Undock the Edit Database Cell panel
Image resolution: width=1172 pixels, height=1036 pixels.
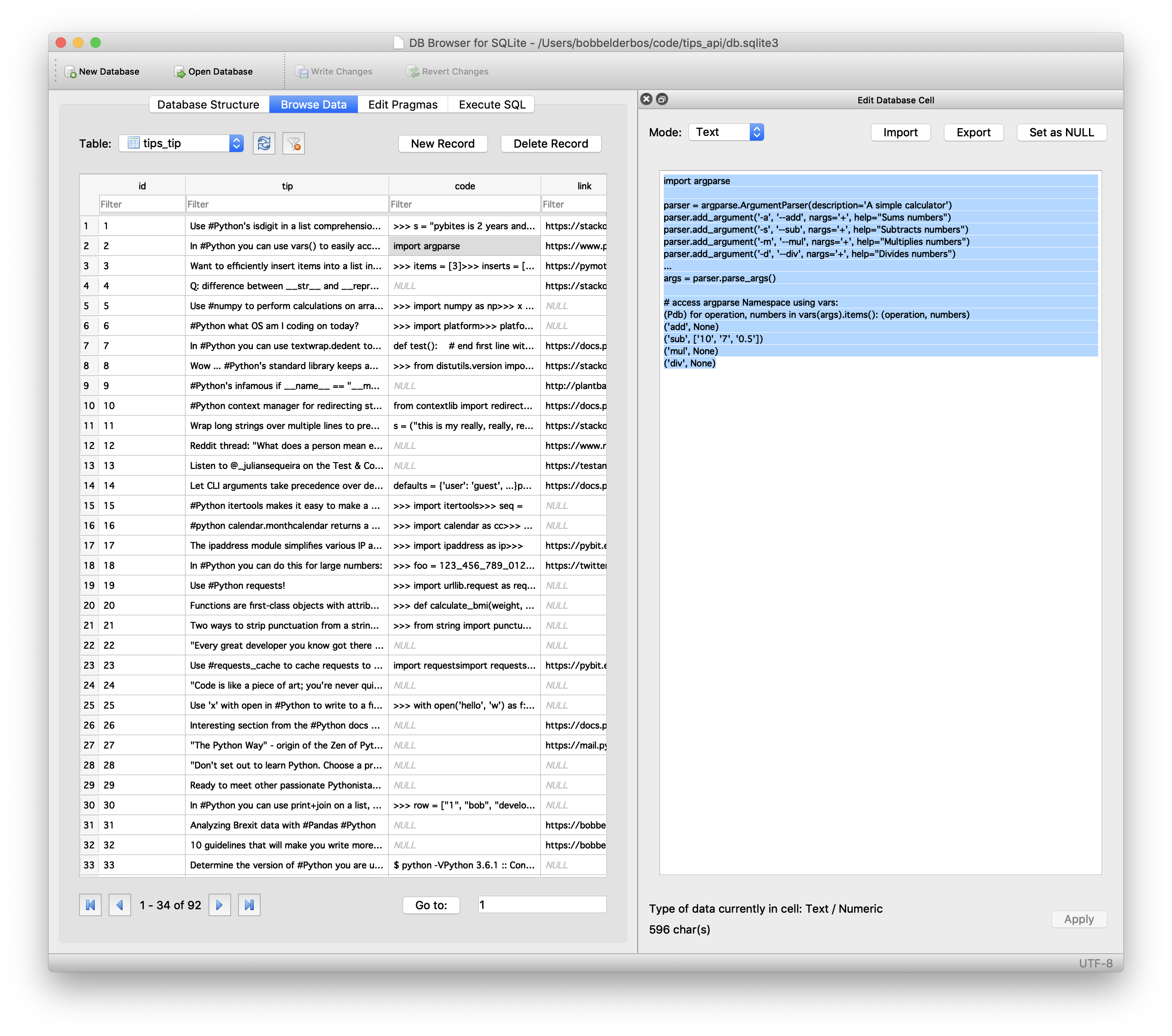click(662, 99)
